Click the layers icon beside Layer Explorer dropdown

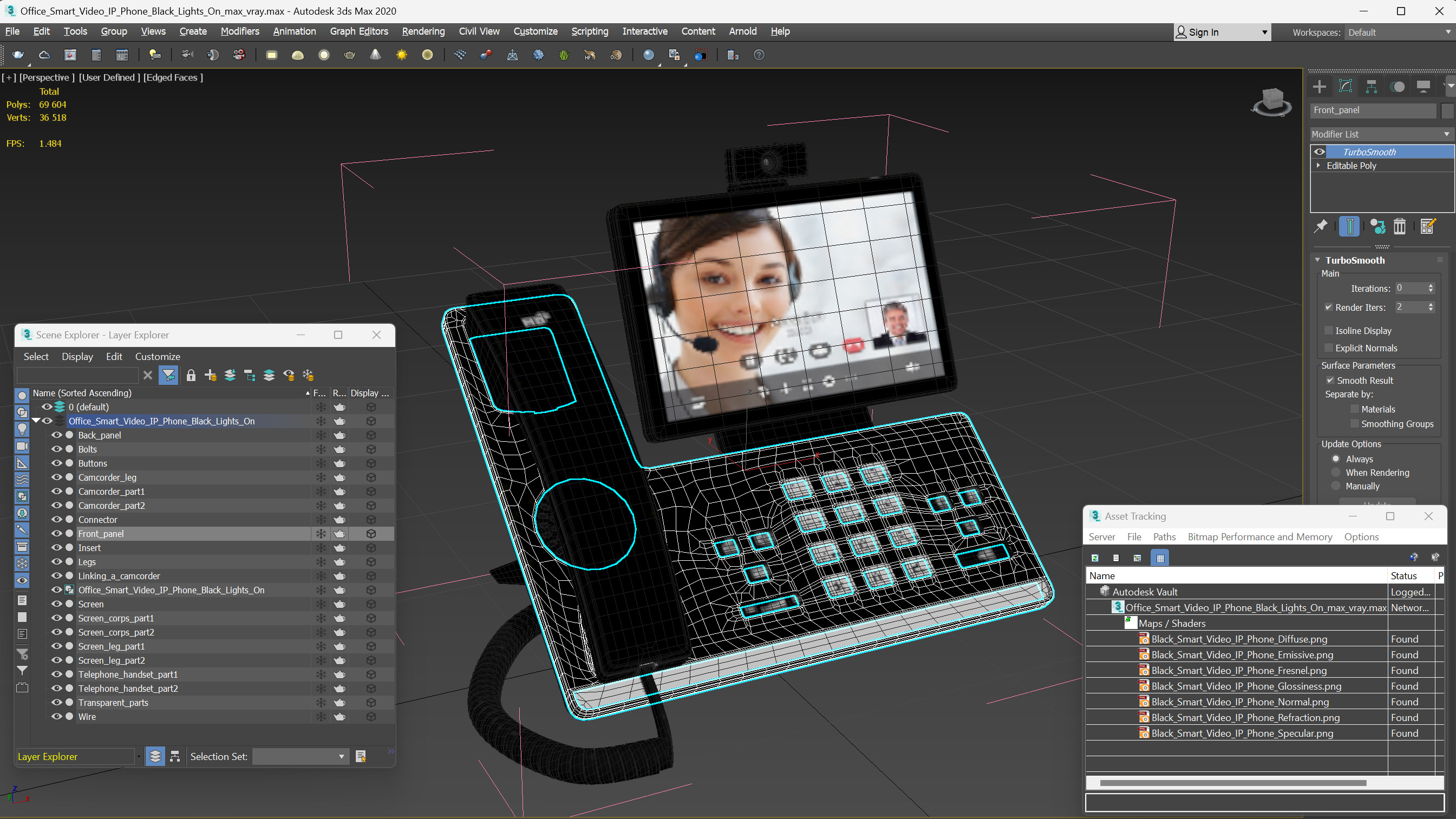coord(155,756)
